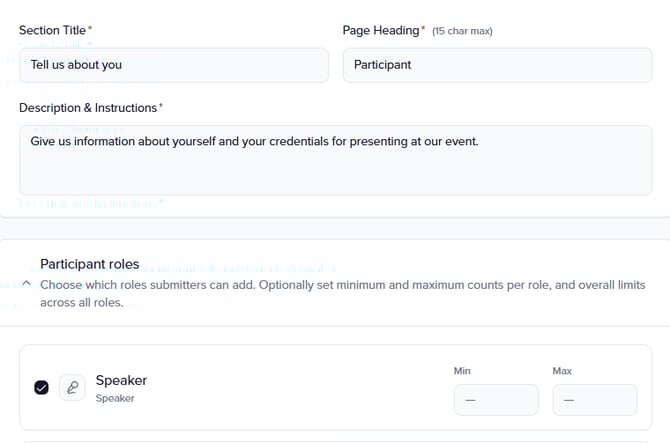Click the Page Heading label
This screenshot has height=443, width=670.
point(380,31)
